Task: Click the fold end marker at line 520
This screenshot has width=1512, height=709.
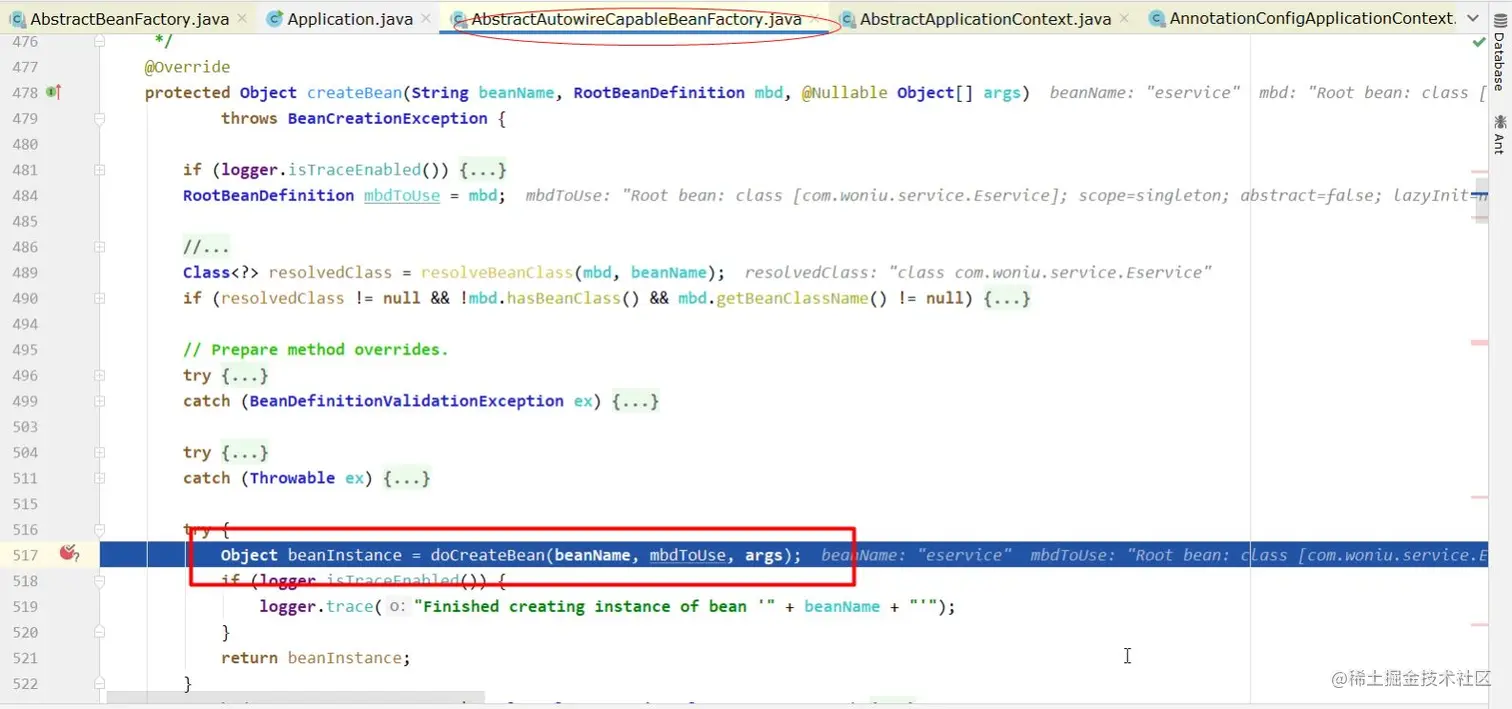Action: [x=100, y=632]
